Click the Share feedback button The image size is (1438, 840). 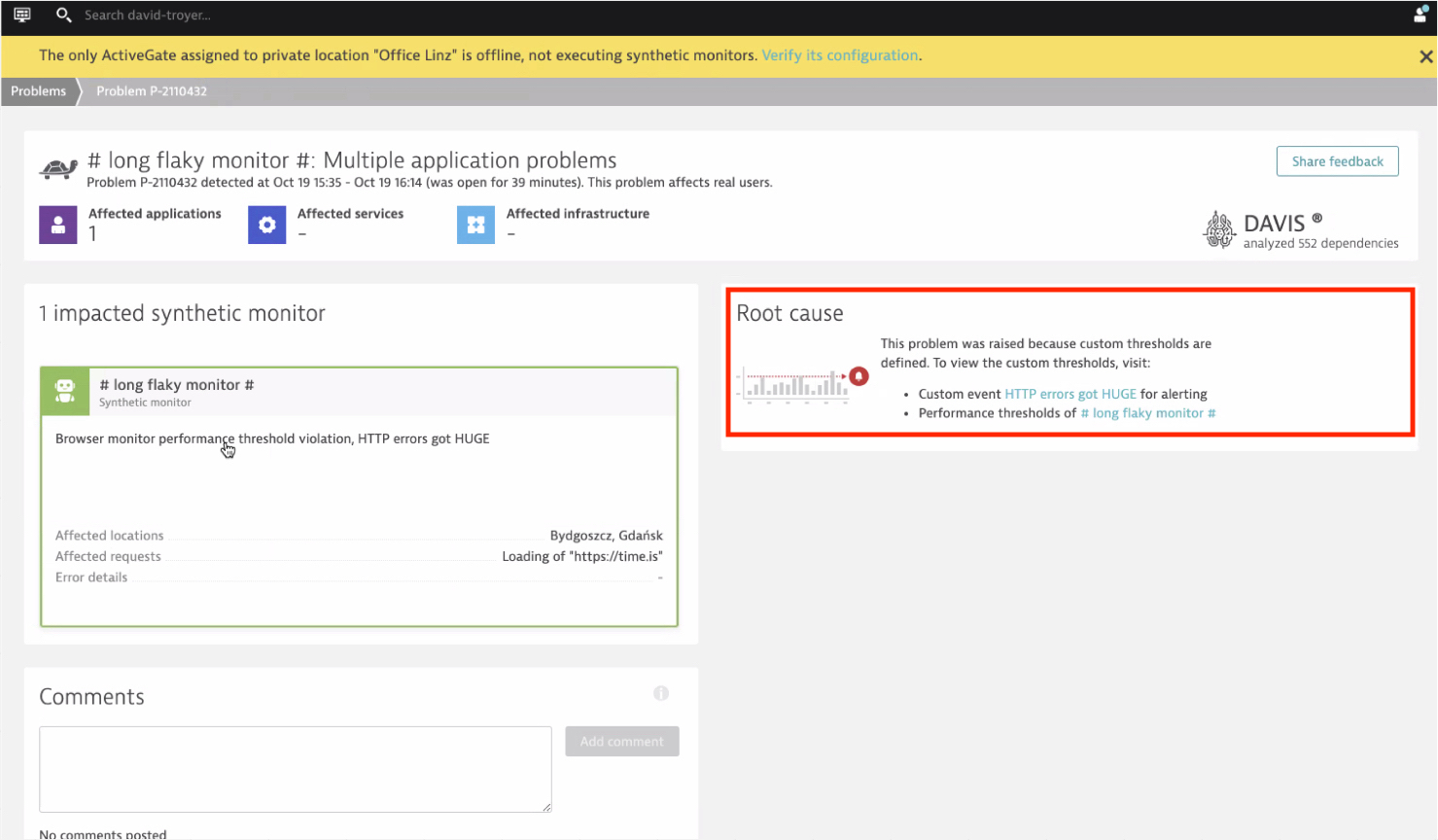pos(1337,161)
